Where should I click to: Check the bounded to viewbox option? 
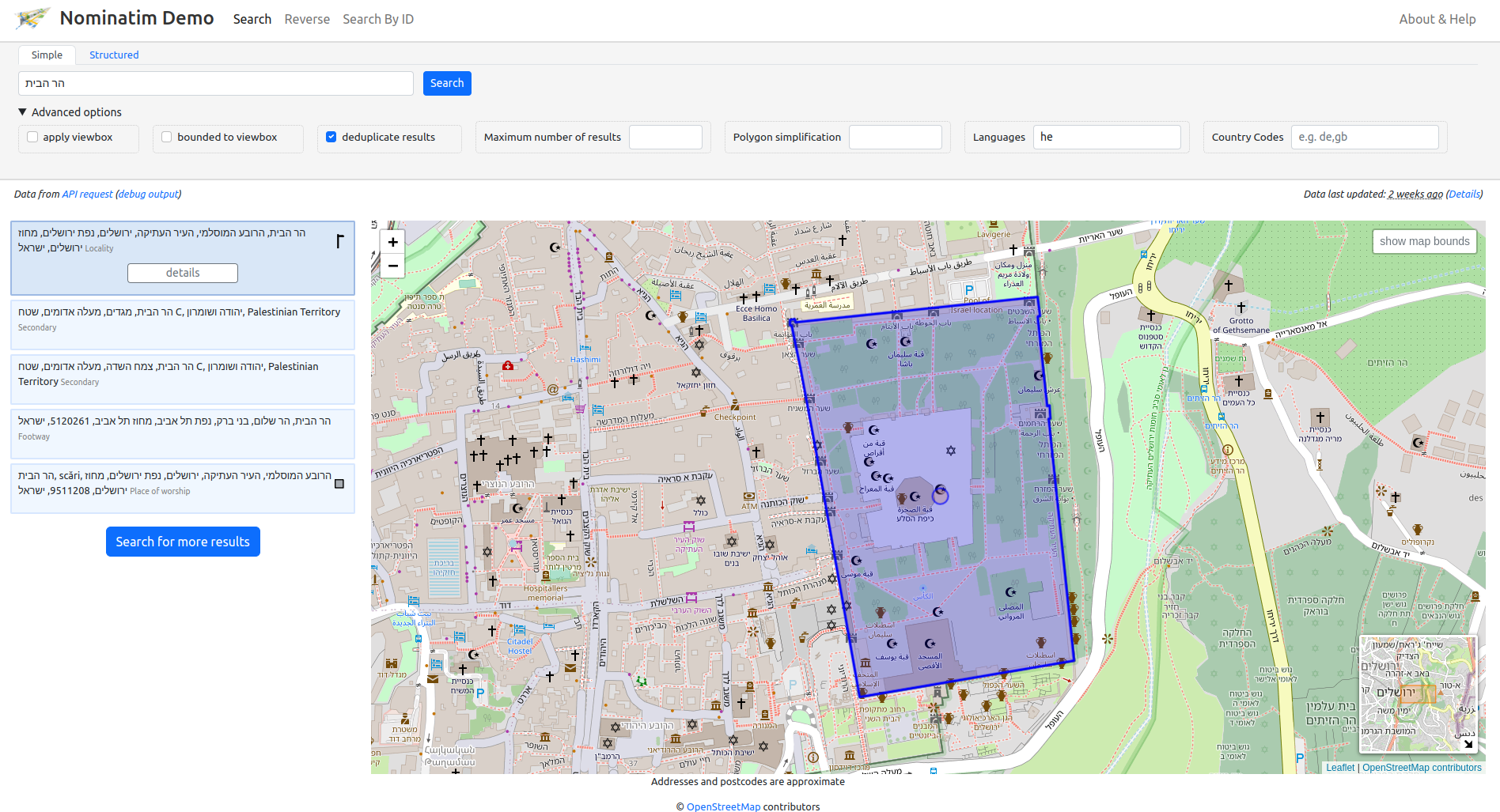click(167, 137)
